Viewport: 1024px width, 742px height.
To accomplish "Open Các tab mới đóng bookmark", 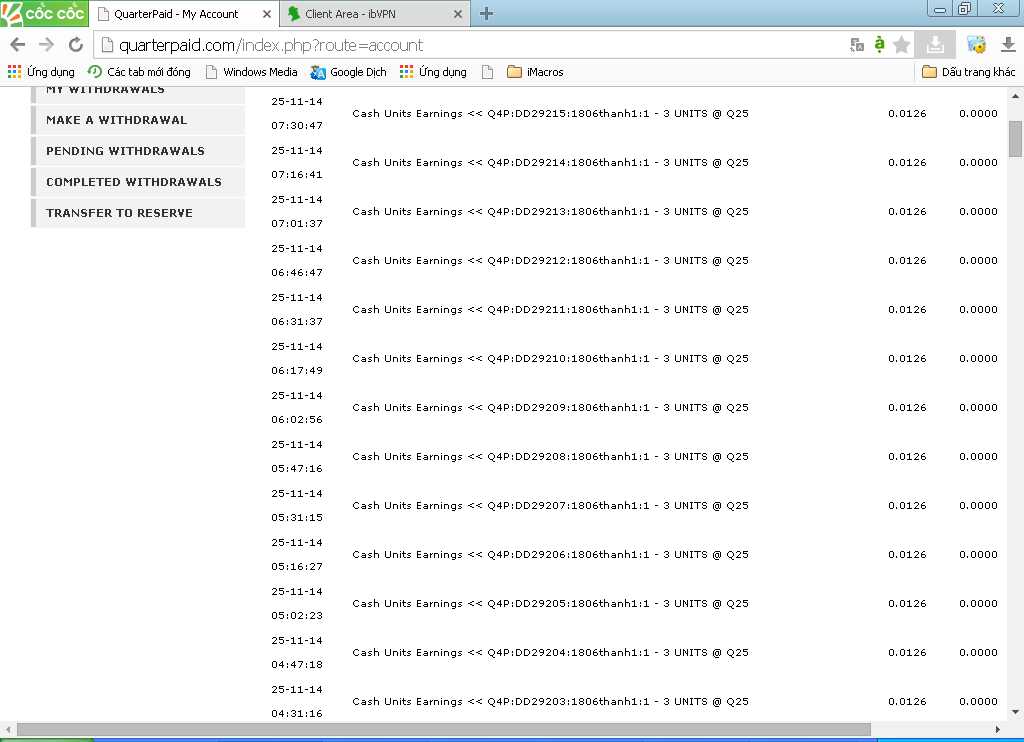I will pos(139,72).
